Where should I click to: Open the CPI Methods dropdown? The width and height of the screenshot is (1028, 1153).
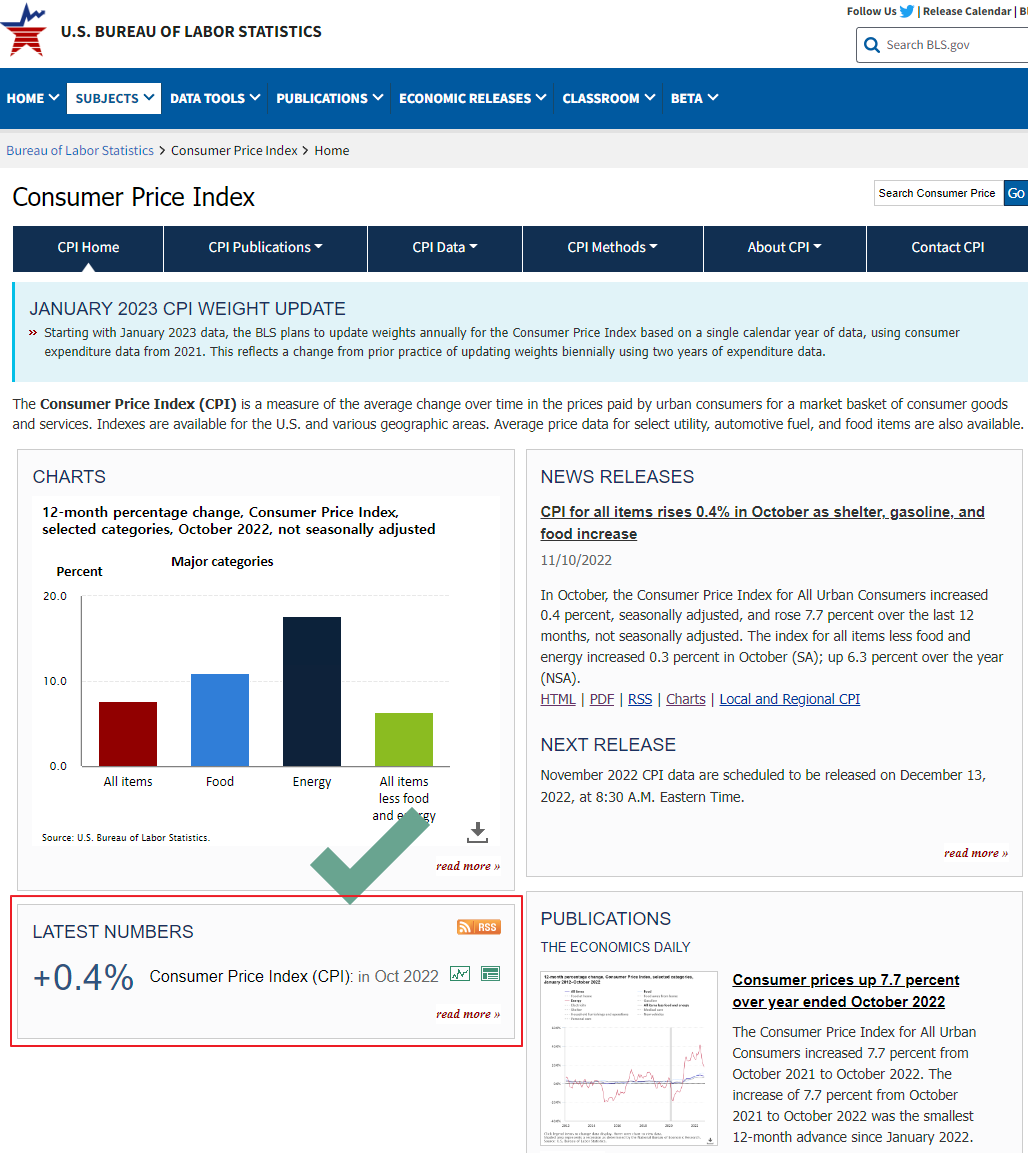pos(613,248)
